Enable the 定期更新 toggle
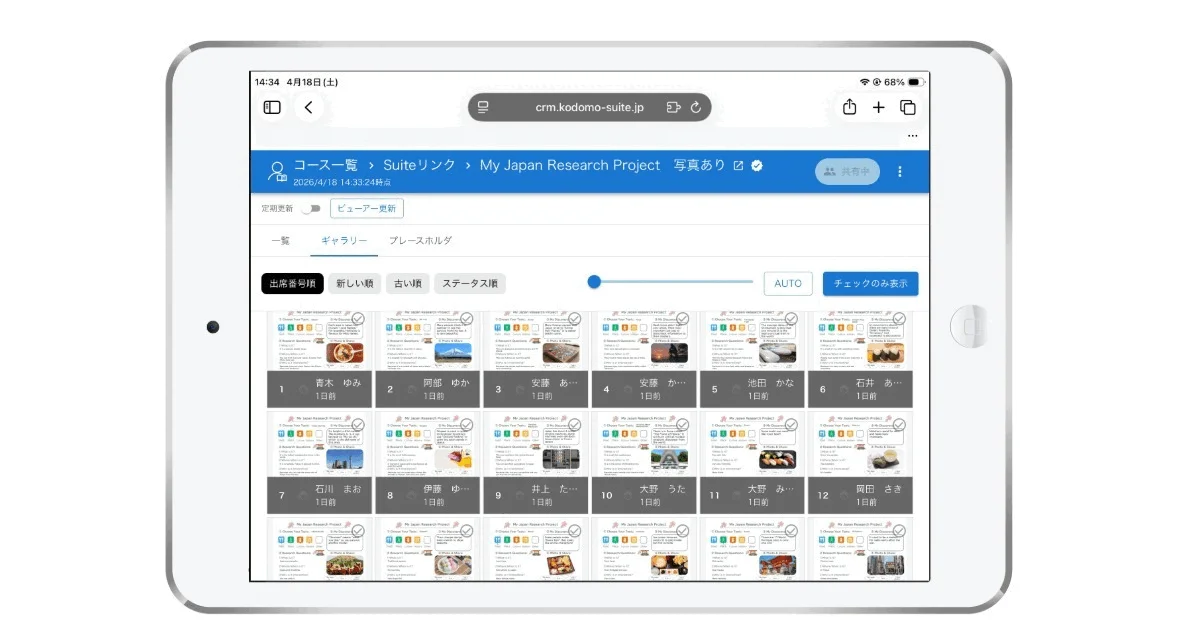The image size is (1200, 630). coord(312,208)
